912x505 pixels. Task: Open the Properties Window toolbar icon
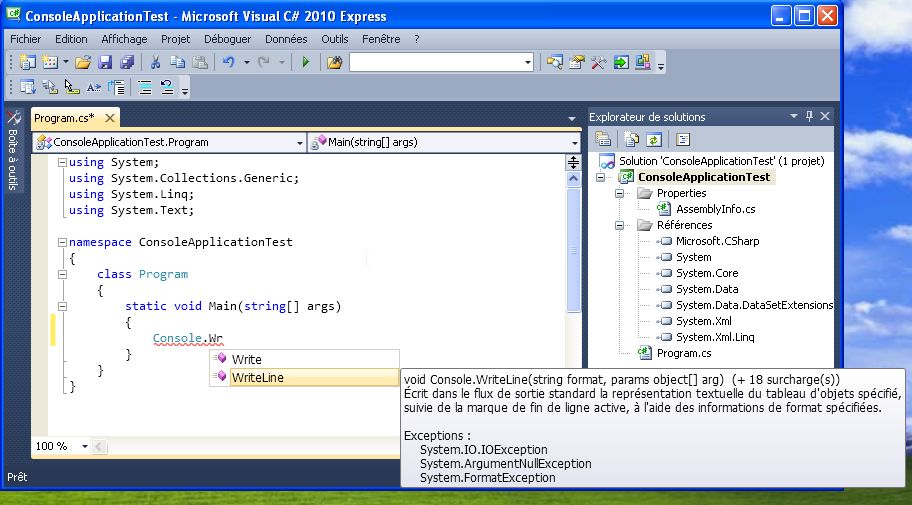pos(576,62)
